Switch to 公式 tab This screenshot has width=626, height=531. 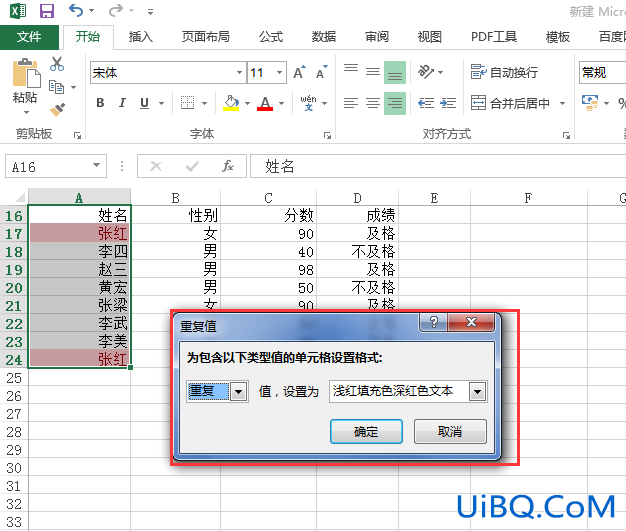(x=271, y=37)
